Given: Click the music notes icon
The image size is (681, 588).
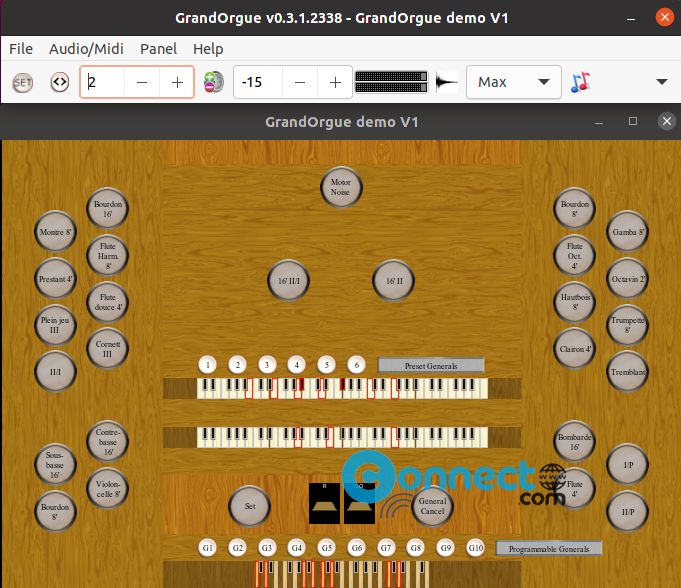Looking at the screenshot, I should 581,83.
